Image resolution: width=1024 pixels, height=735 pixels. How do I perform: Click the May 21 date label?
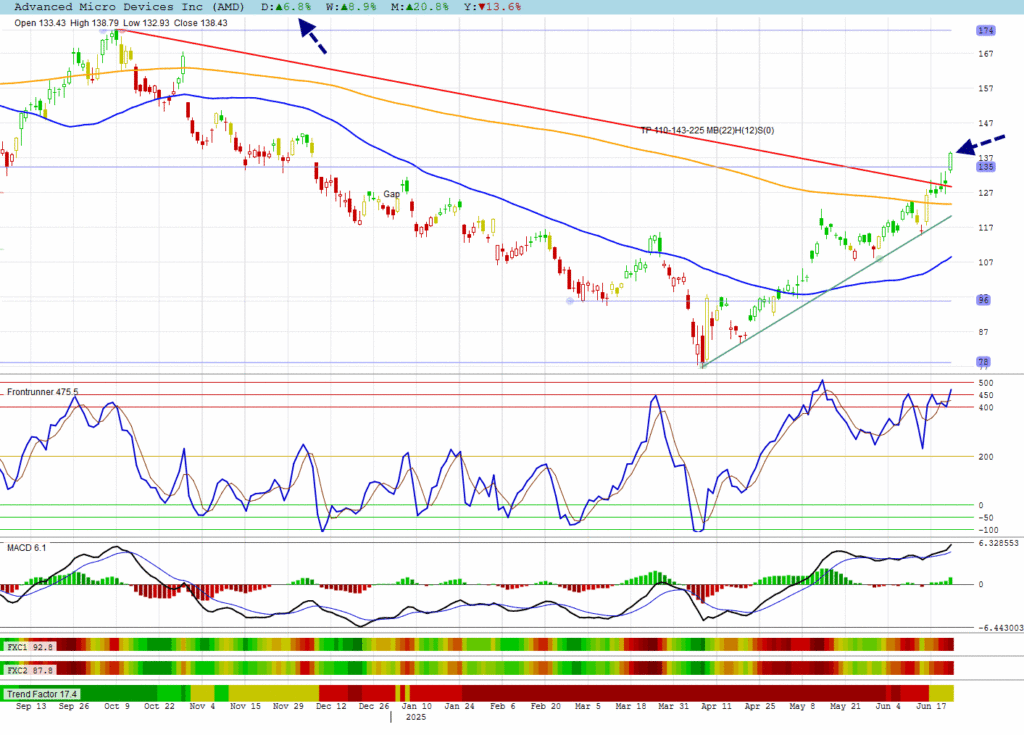click(846, 706)
